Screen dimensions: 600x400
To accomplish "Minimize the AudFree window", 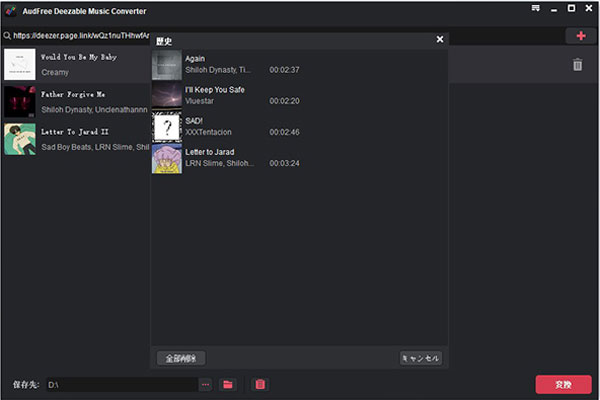I will point(554,9).
